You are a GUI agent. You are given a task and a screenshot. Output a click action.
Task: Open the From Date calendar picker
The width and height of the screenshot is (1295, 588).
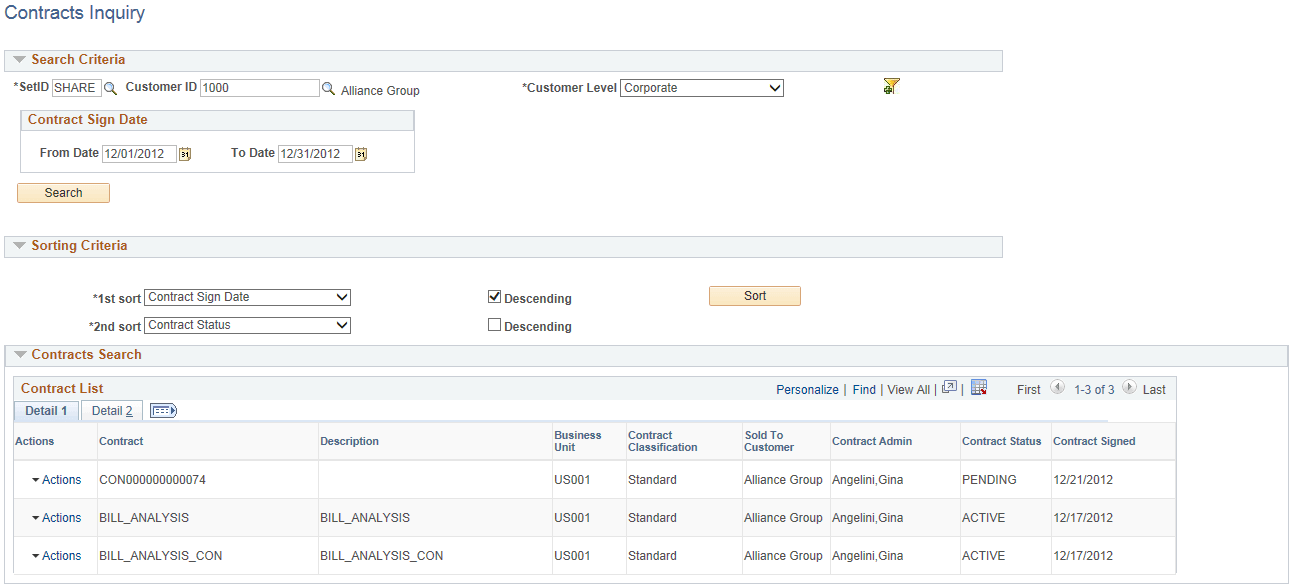pyautogui.click(x=184, y=154)
